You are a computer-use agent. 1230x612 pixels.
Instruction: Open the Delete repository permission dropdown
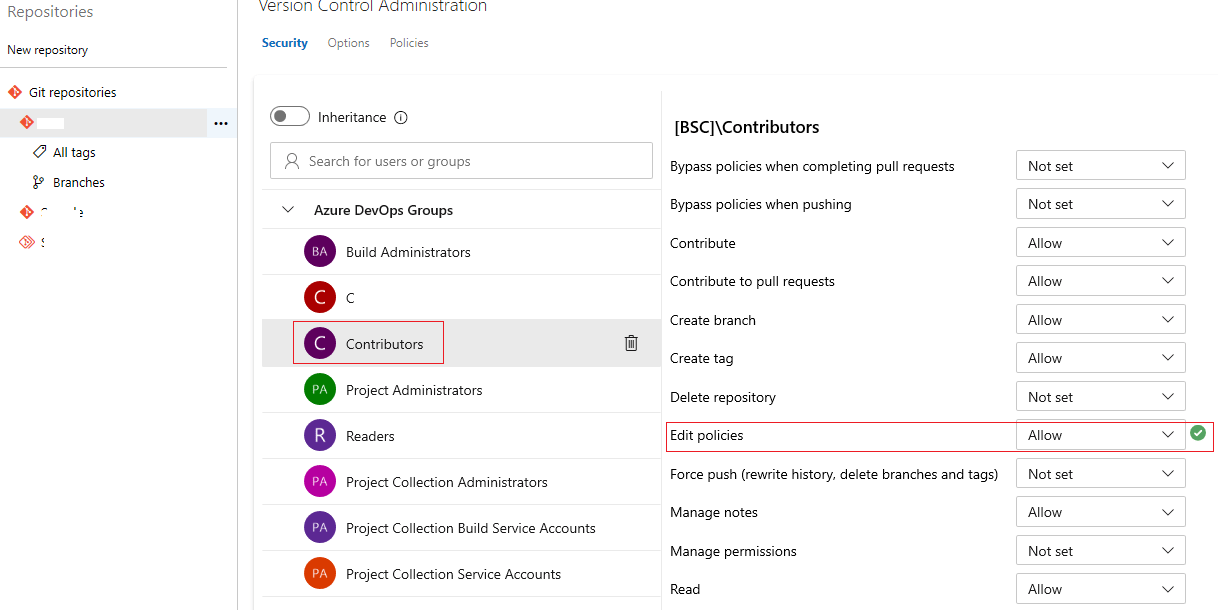[1101, 397]
